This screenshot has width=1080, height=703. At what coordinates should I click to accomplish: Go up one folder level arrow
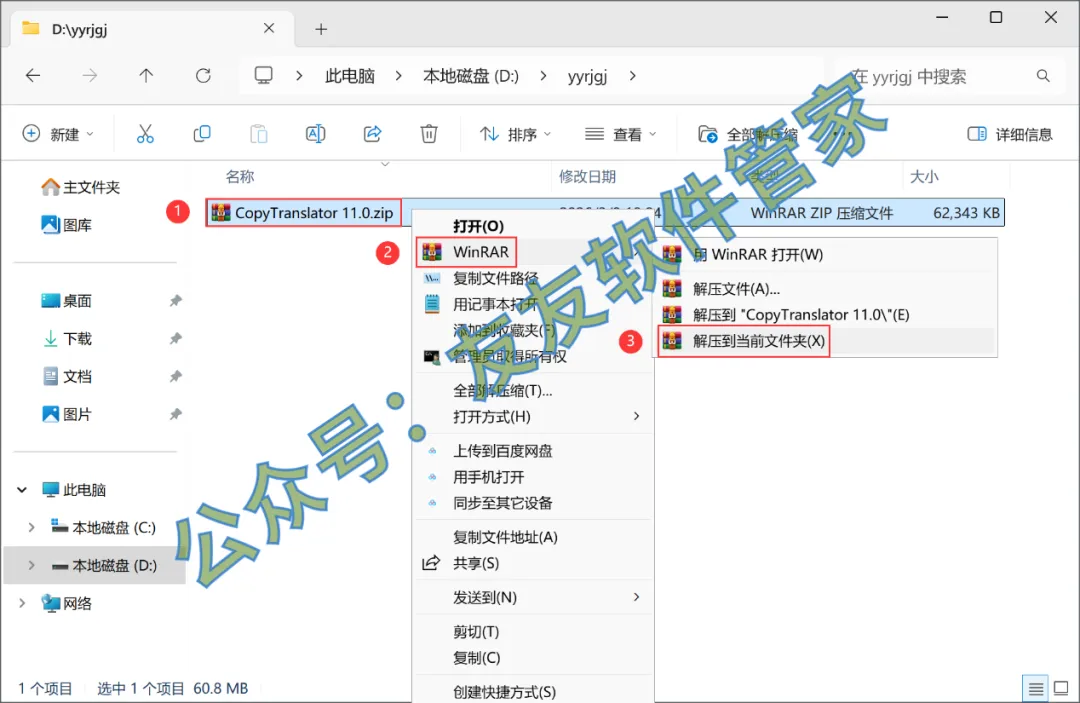[x=146, y=76]
